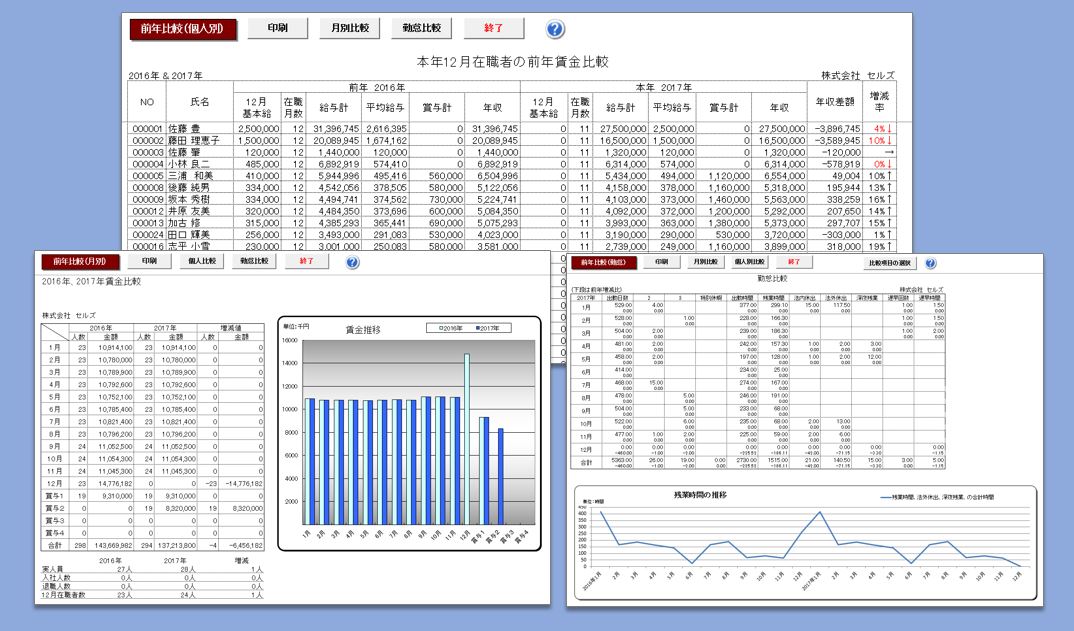Click the help icon in the monthly comparison window

pyautogui.click(x=352, y=262)
